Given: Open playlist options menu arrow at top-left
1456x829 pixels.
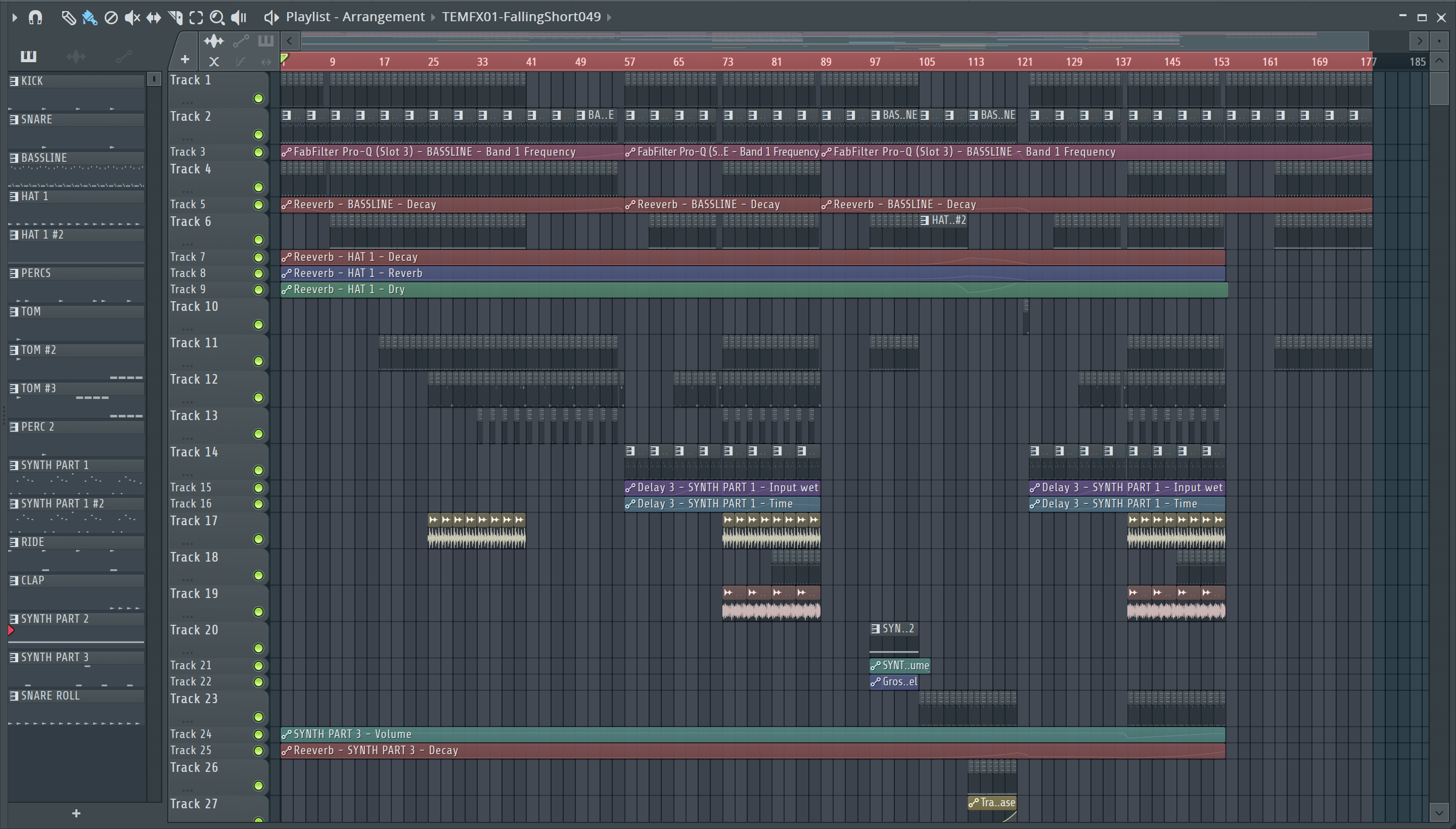Looking at the screenshot, I should click(x=15, y=18).
